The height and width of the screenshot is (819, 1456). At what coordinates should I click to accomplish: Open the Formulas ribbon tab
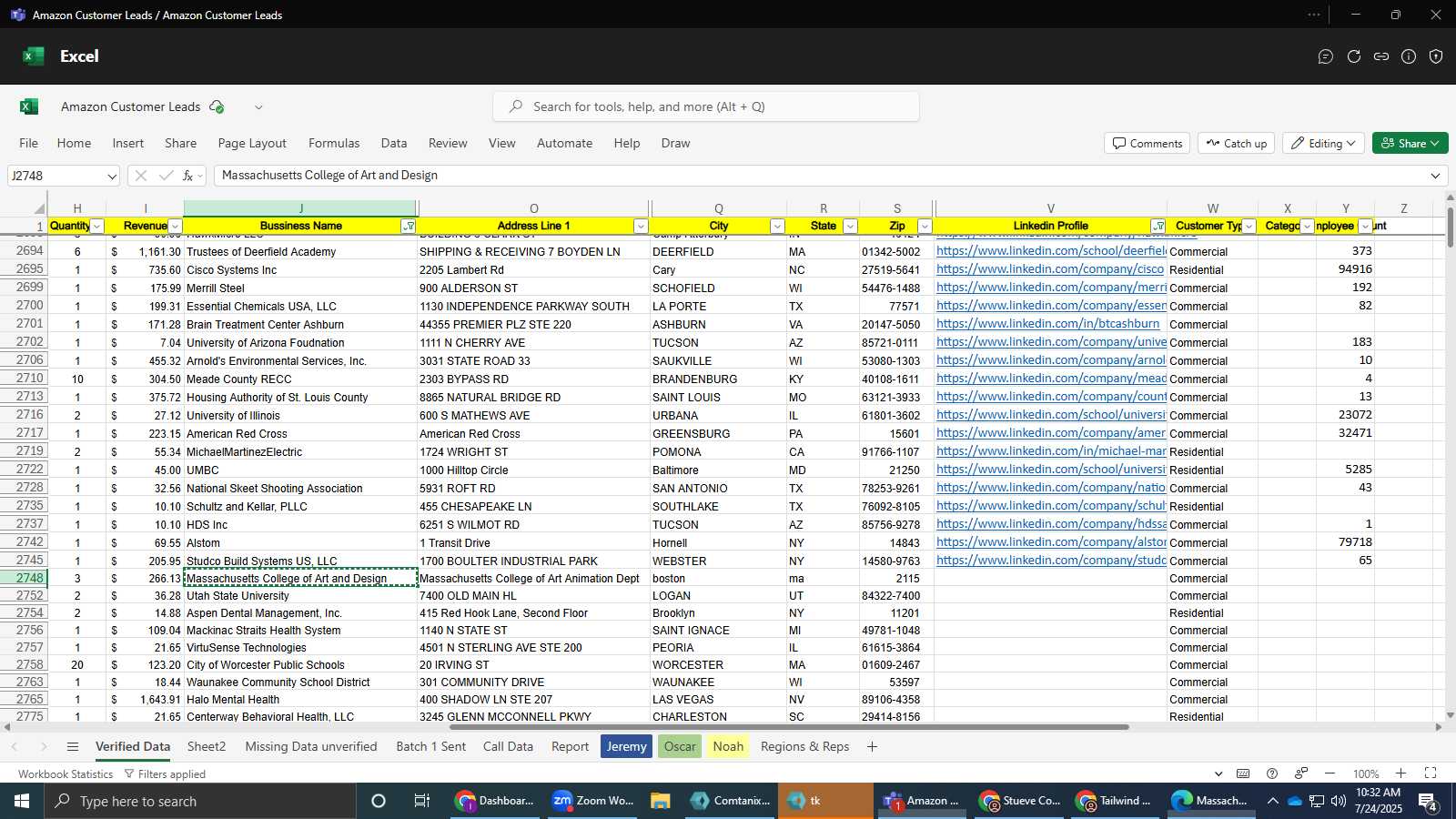[334, 143]
